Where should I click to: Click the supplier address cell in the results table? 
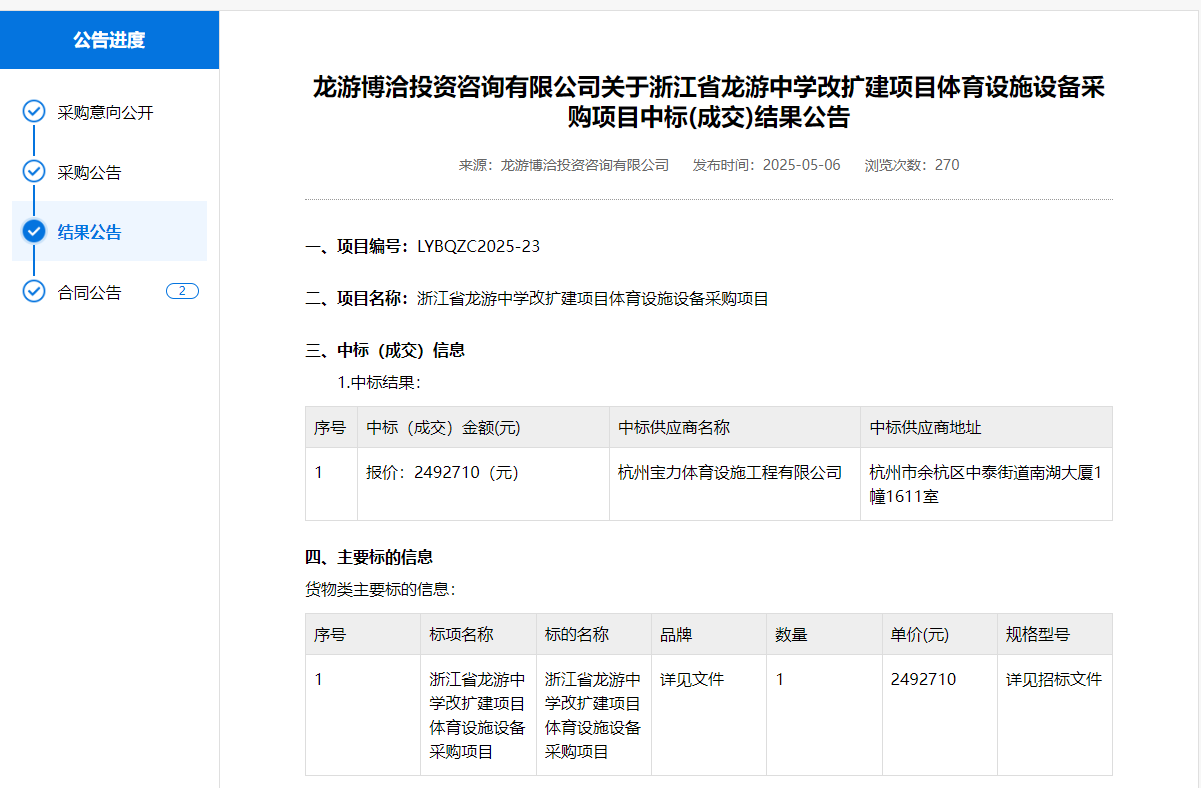point(984,484)
